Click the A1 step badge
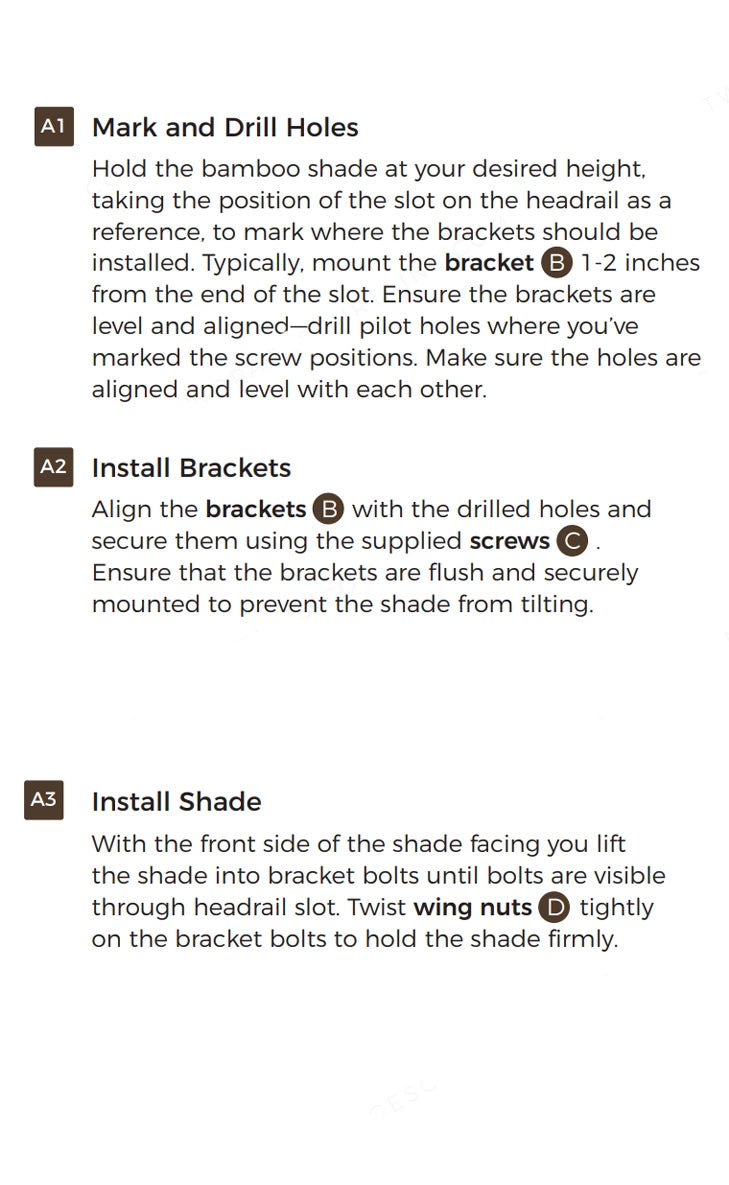This screenshot has height=1185, width=729. point(54,126)
